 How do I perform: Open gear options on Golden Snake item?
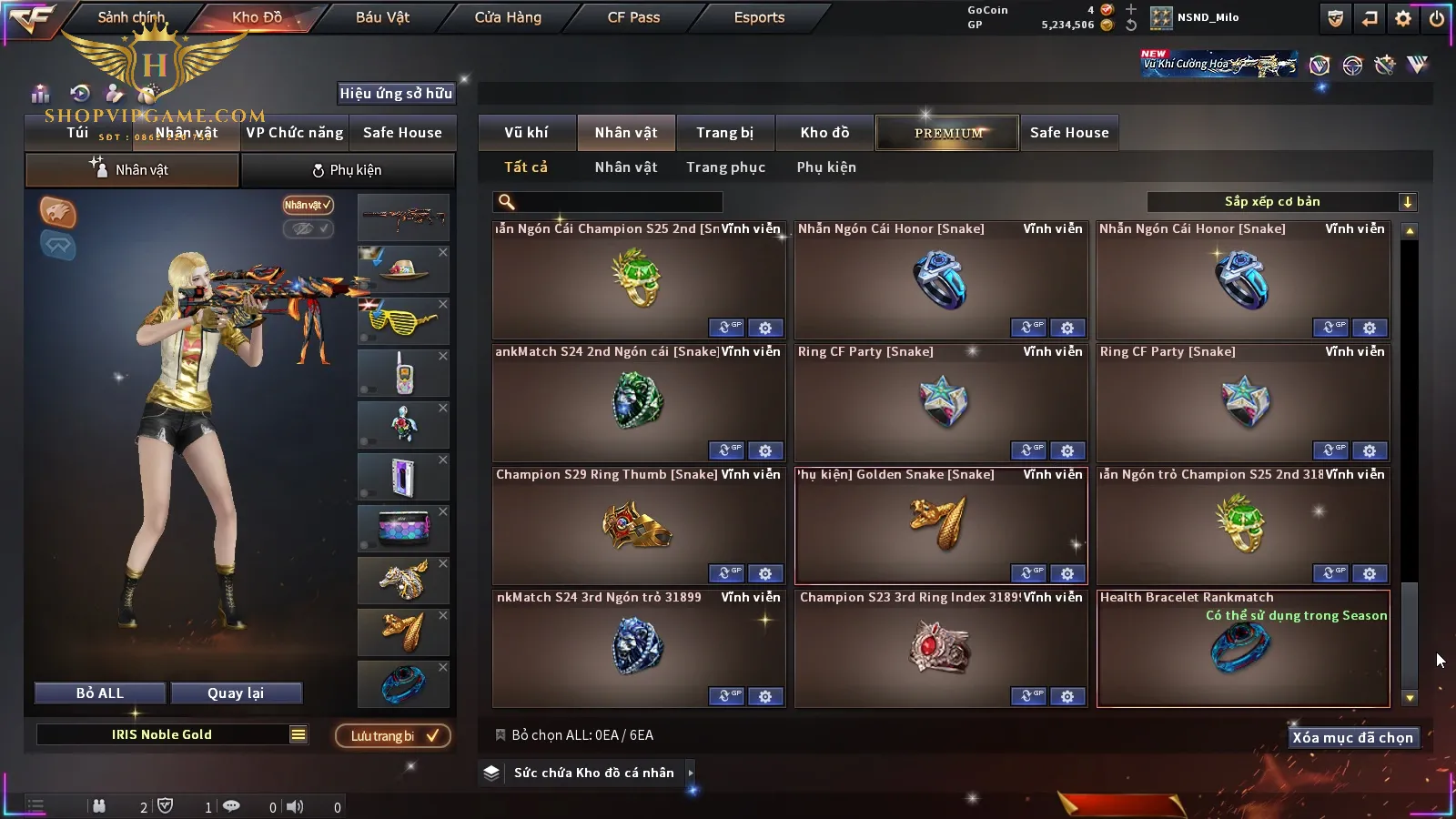1067,573
